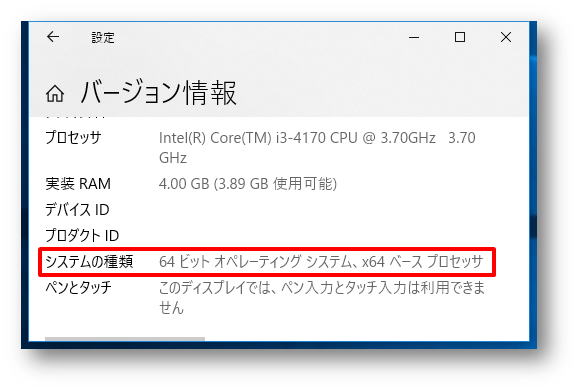Click the システムの種類 label

tap(89, 261)
